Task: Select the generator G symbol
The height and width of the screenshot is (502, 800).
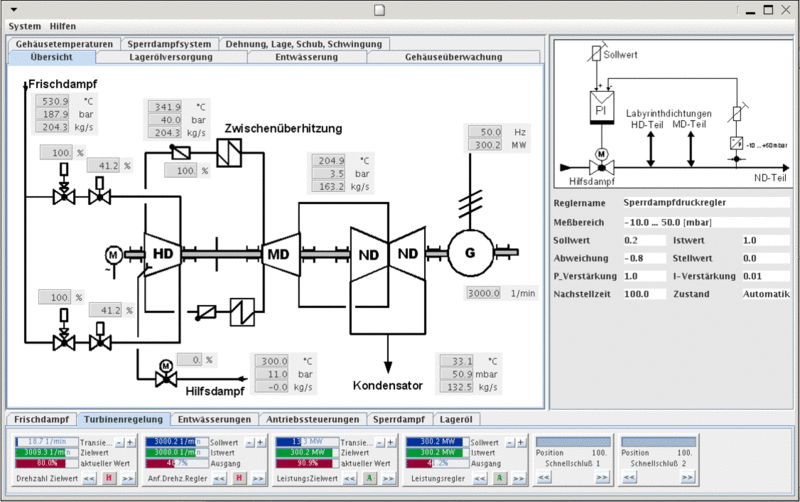Action: pos(470,253)
